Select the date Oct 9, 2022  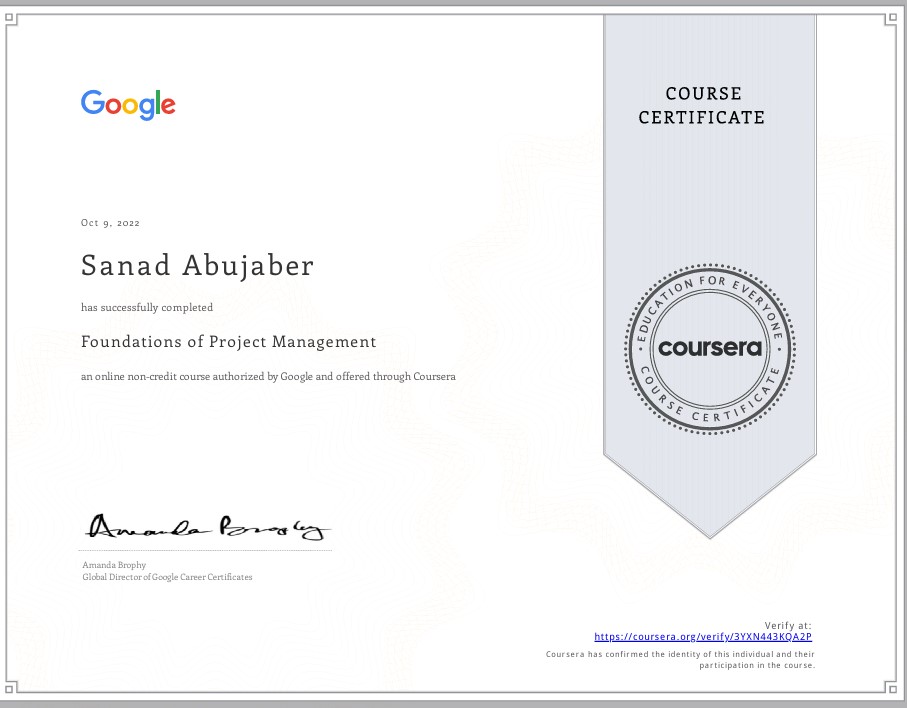tap(110, 222)
